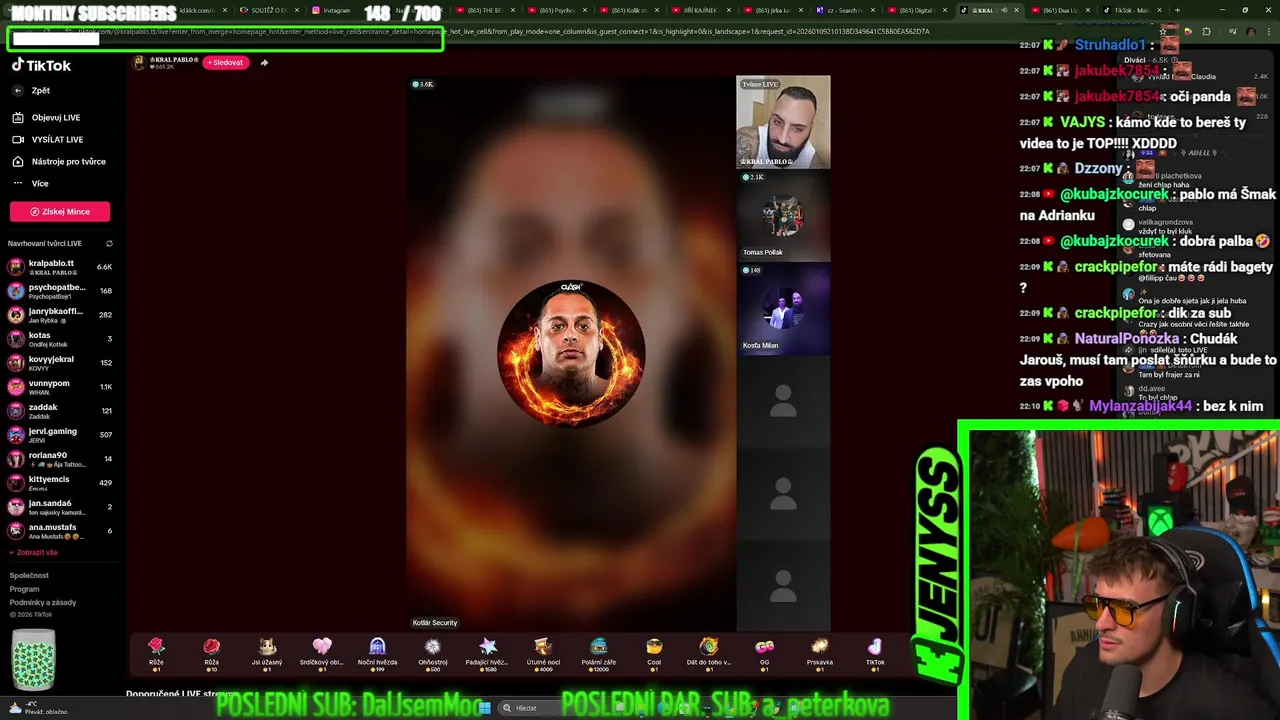Send the Dát do toho v... gift

[709, 653]
